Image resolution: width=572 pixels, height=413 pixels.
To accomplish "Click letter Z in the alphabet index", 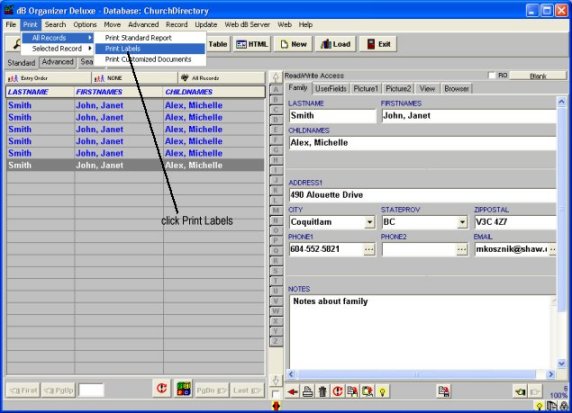I will (276, 341).
